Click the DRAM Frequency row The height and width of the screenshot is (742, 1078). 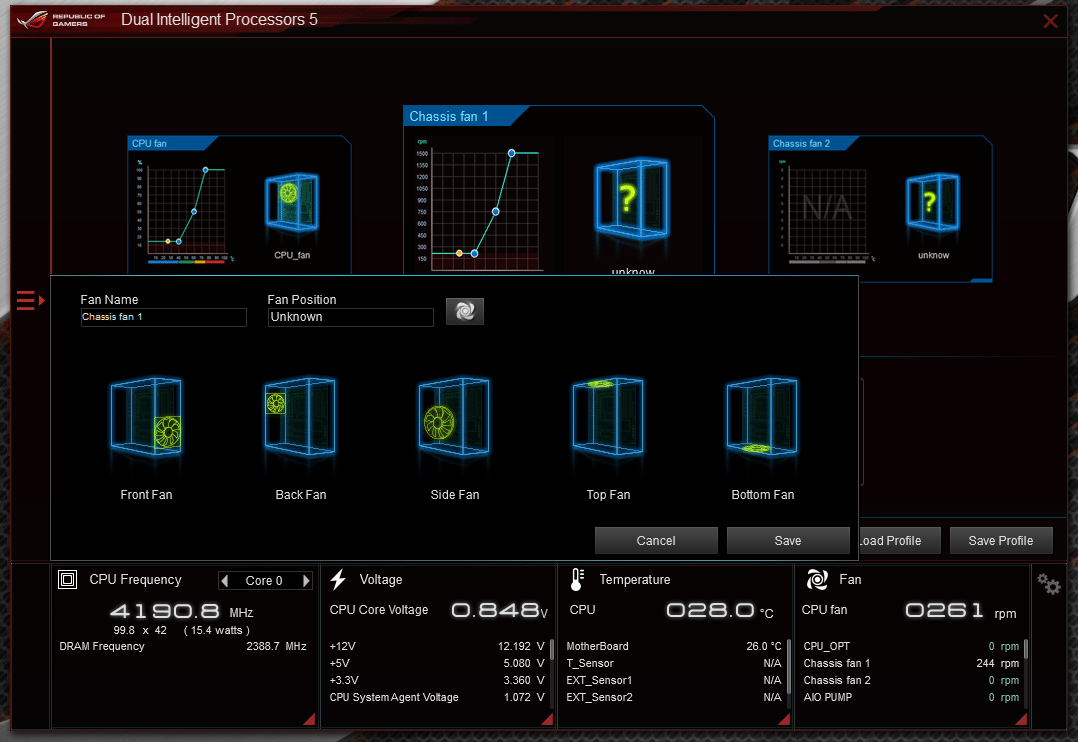[183, 646]
